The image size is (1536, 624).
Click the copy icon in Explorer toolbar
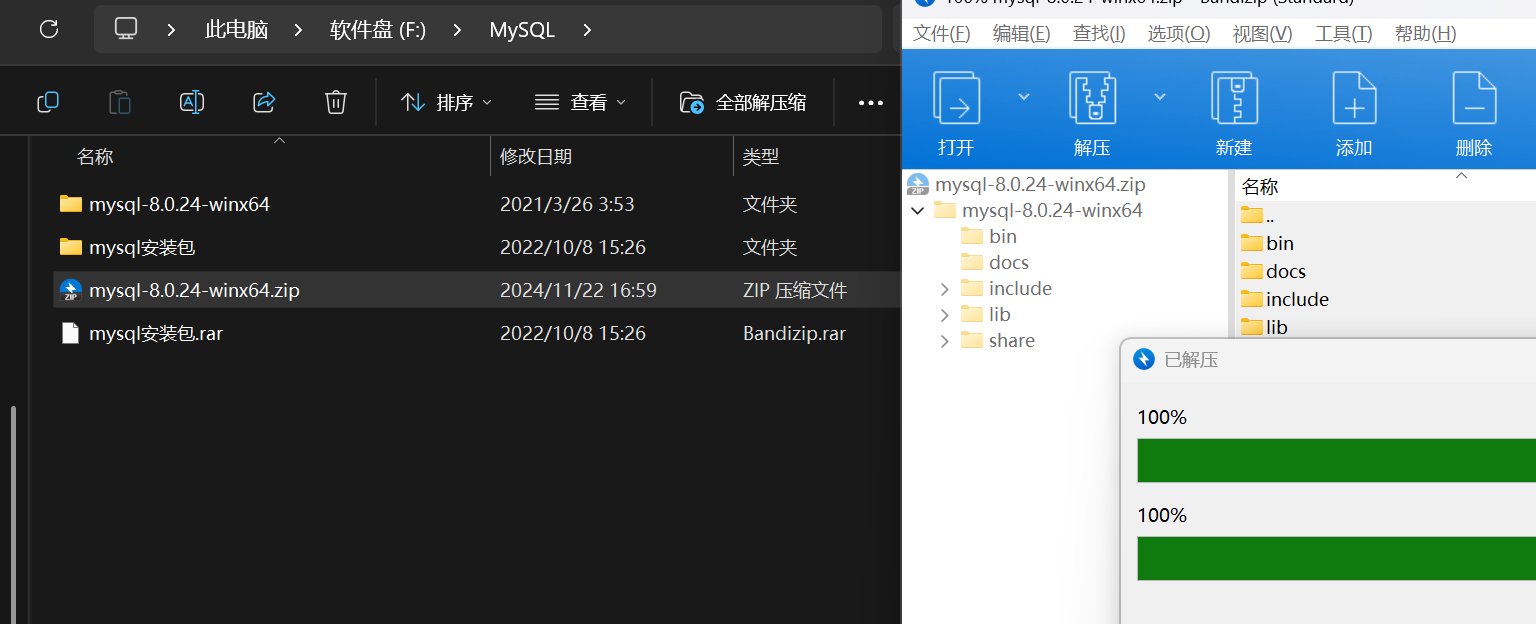pos(48,102)
